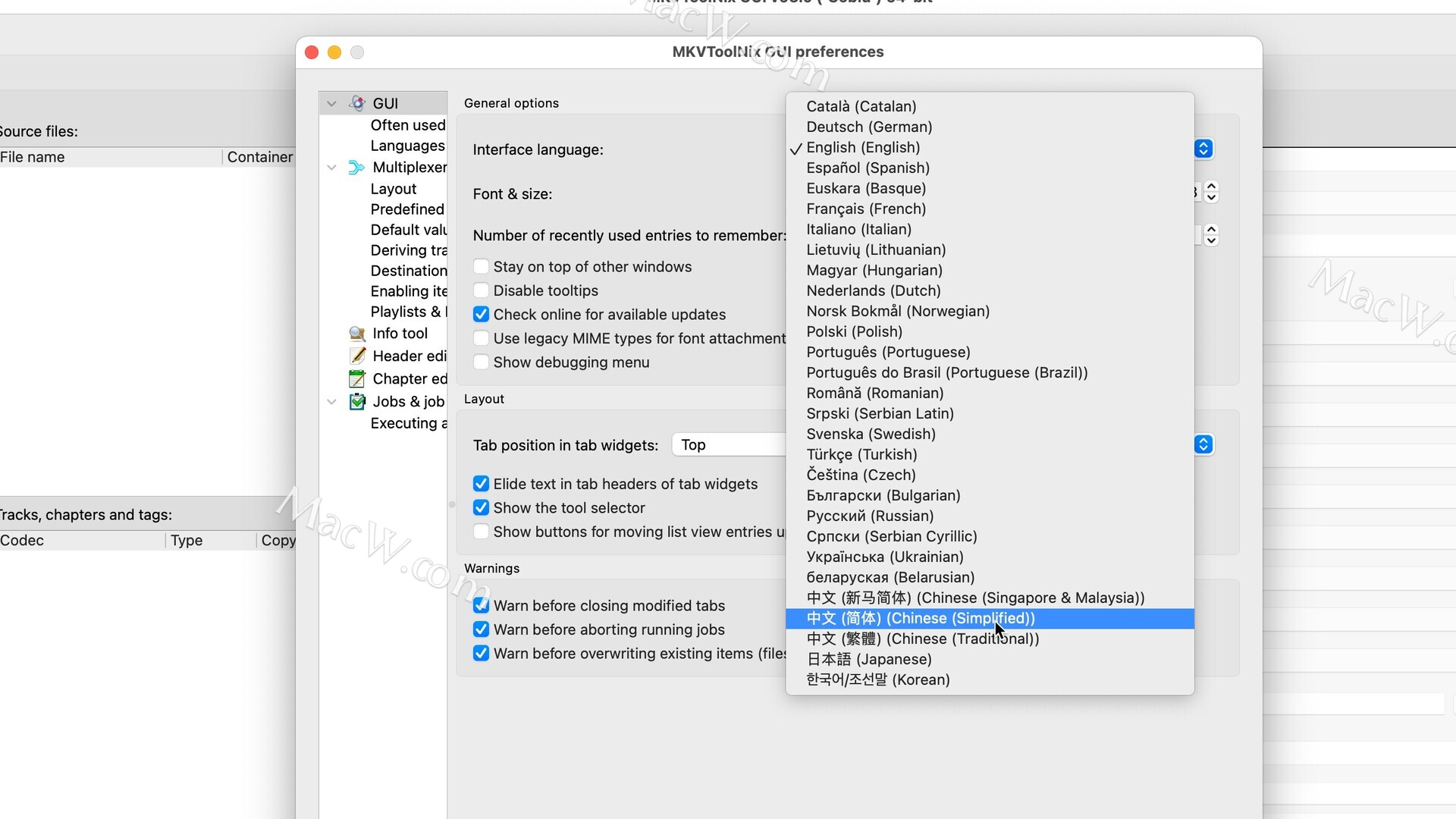Pick Euskara (Basque) from the list

(990, 188)
